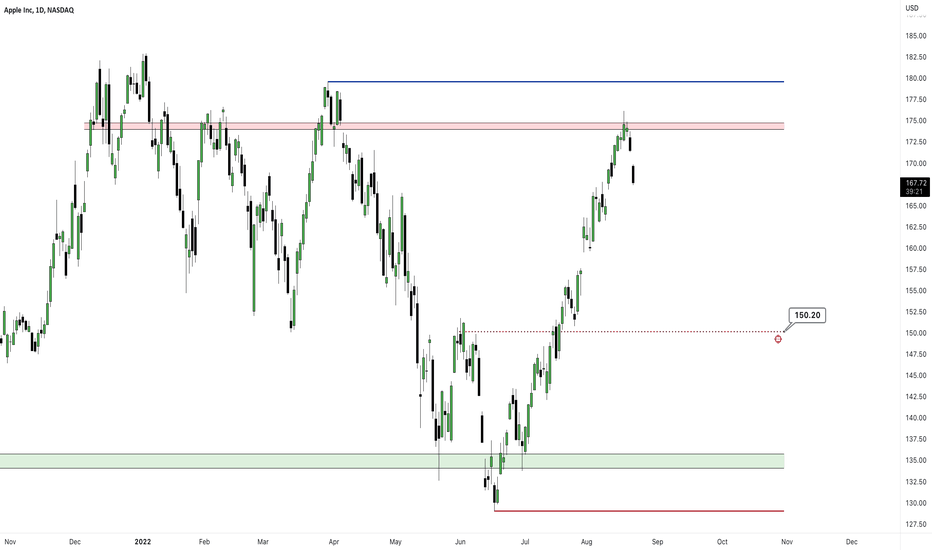Click the Jul label on time axis
The width and height of the screenshot is (932, 550).
pos(525,542)
